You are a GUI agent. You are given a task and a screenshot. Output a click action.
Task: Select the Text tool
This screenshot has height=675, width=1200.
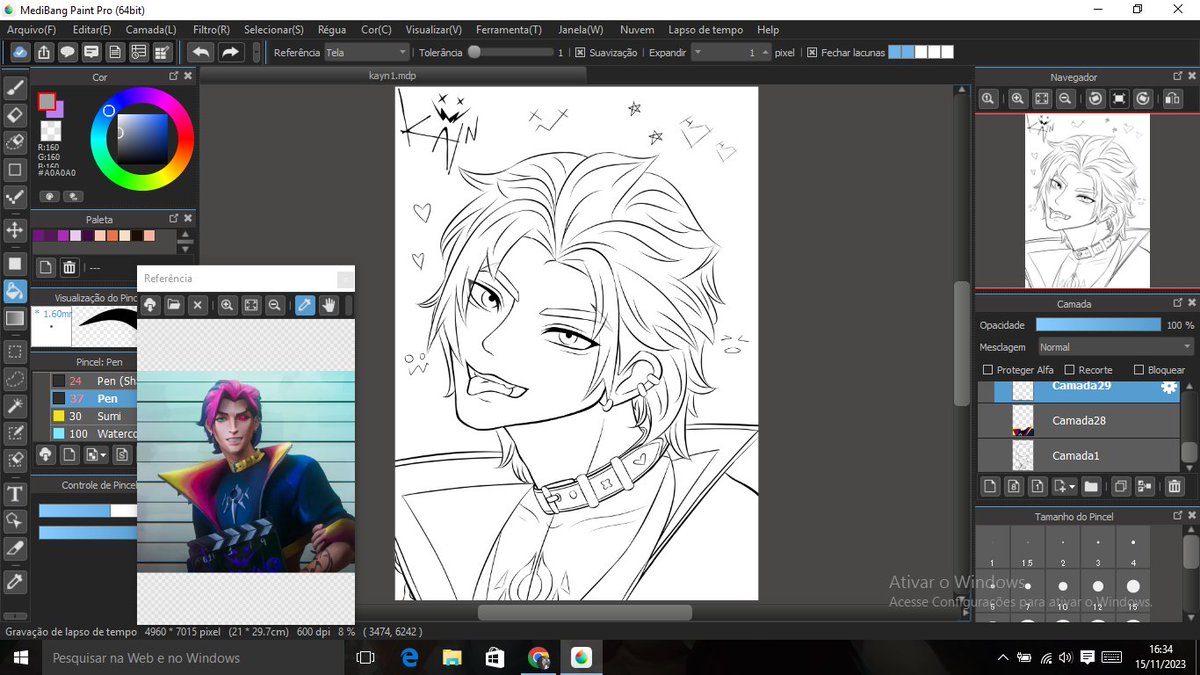pos(15,494)
